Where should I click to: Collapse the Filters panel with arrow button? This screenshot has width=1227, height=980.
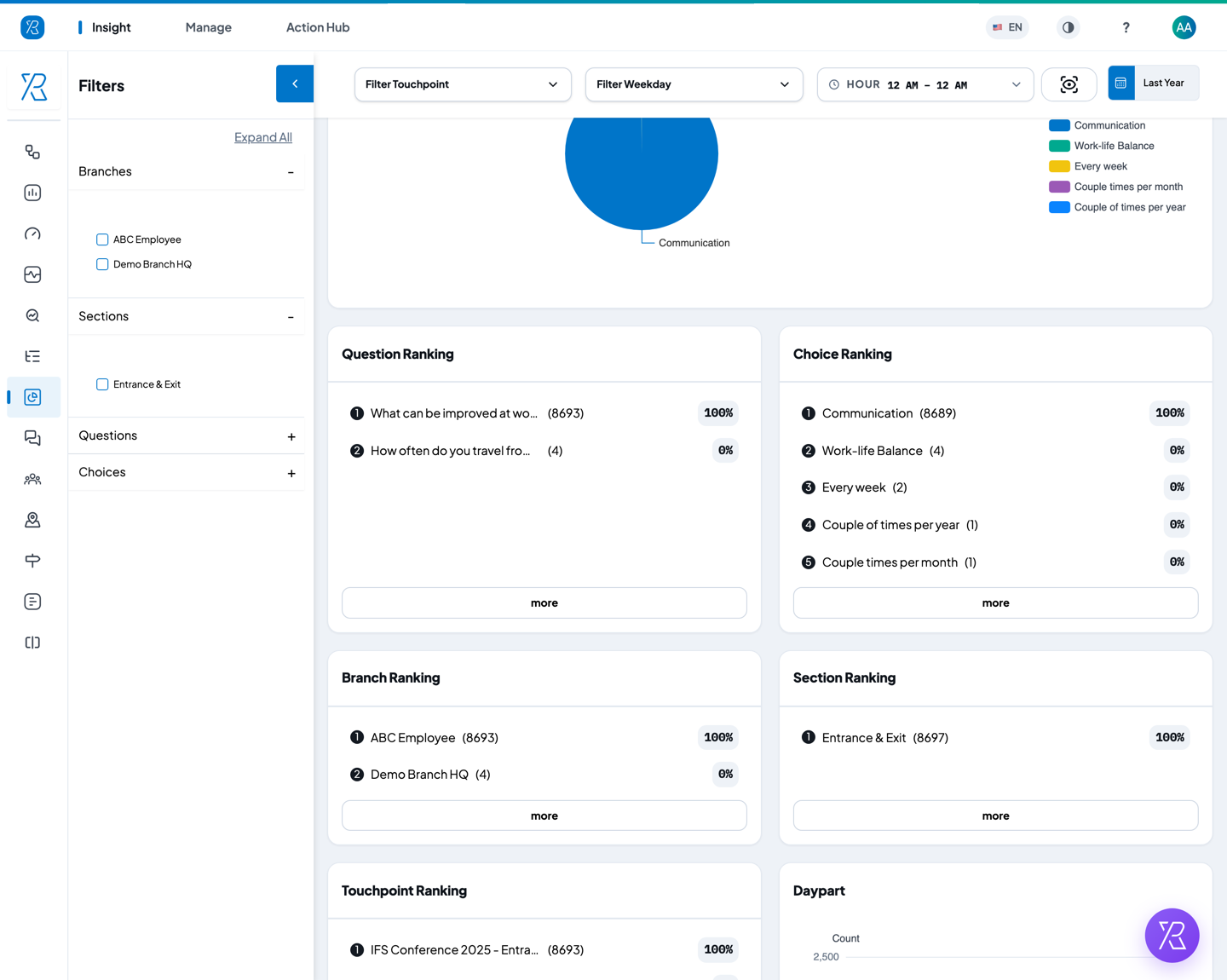coord(295,84)
